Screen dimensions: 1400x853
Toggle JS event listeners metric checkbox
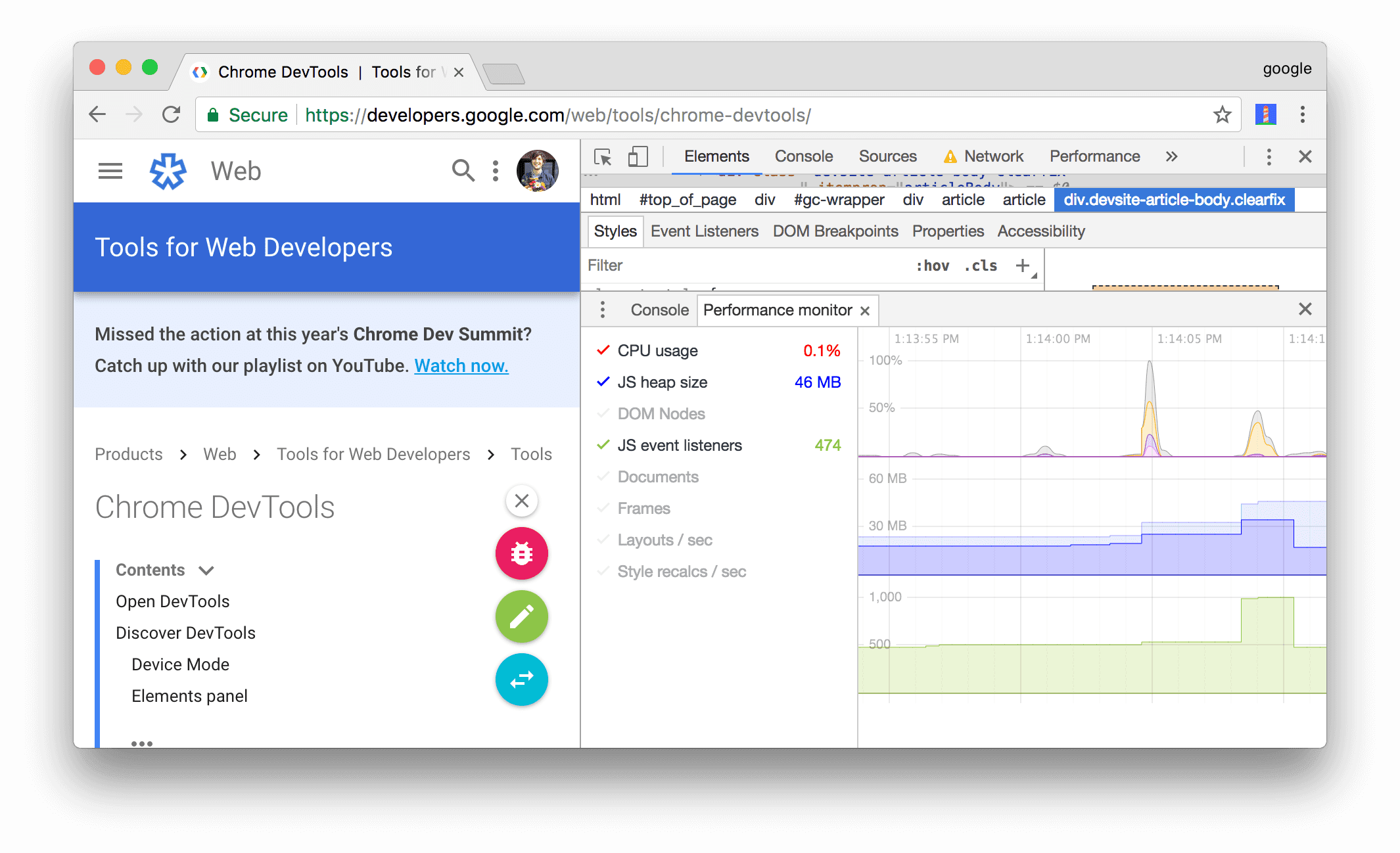[x=602, y=445]
